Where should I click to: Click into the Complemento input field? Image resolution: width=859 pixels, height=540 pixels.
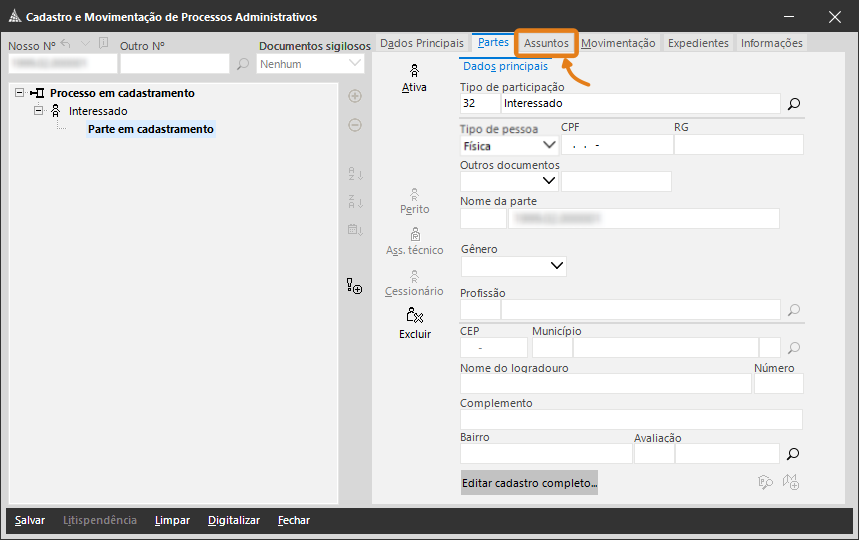tap(630, 419)
